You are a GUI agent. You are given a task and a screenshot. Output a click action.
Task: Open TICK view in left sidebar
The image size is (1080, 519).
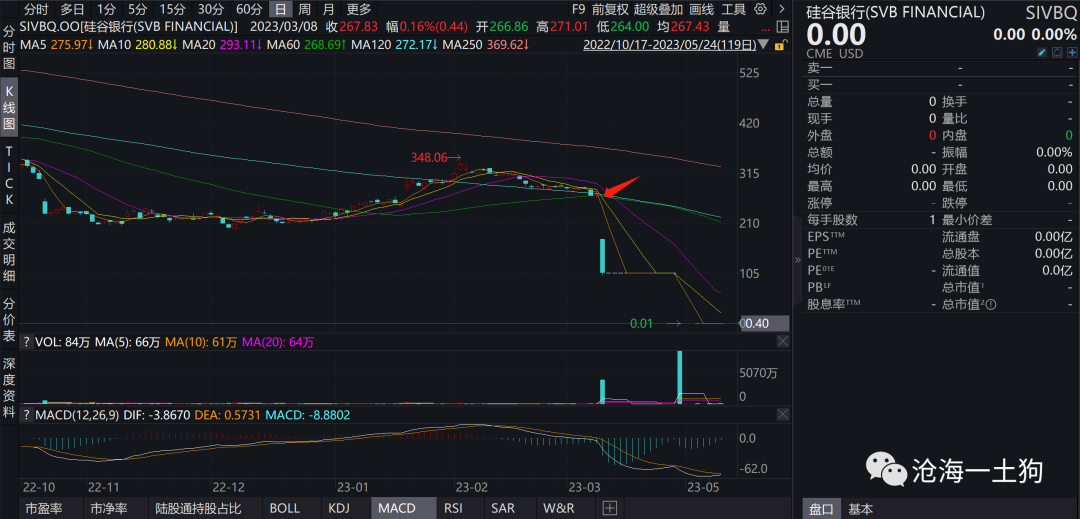coord(9,174)
